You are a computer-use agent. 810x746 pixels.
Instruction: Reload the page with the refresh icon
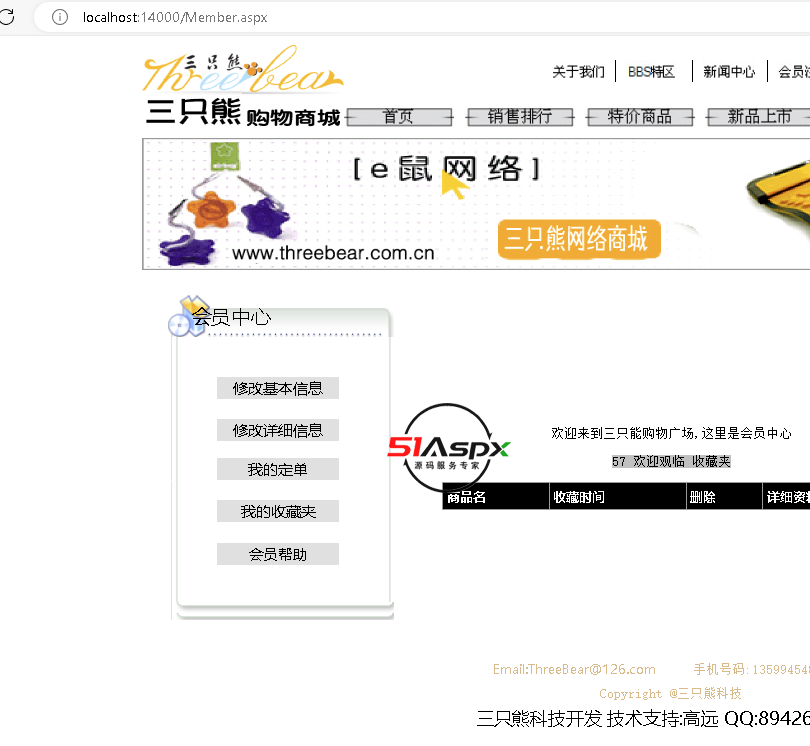(7, 17)
